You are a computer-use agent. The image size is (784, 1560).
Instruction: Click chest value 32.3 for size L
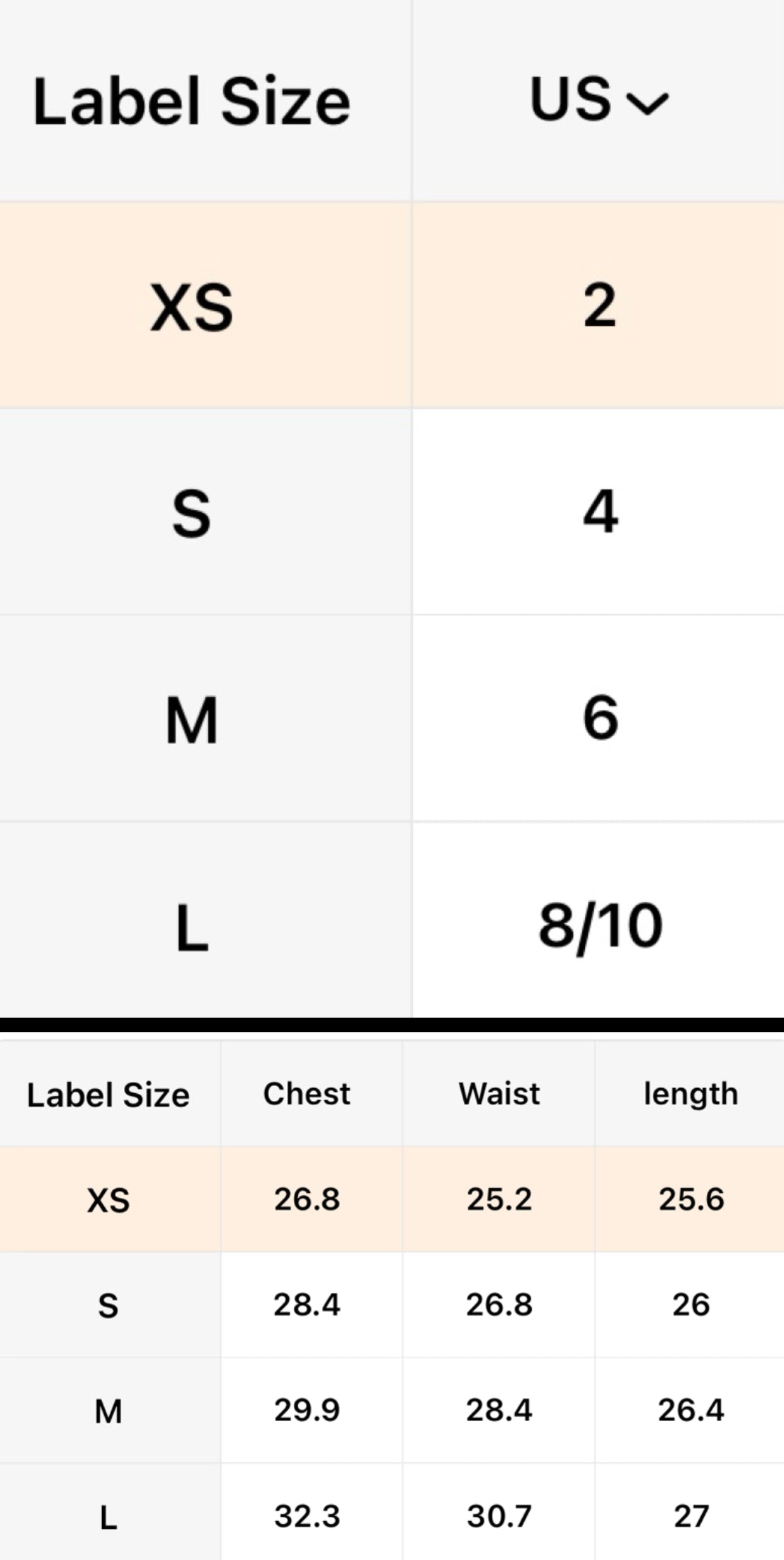tap(307, 1516)
